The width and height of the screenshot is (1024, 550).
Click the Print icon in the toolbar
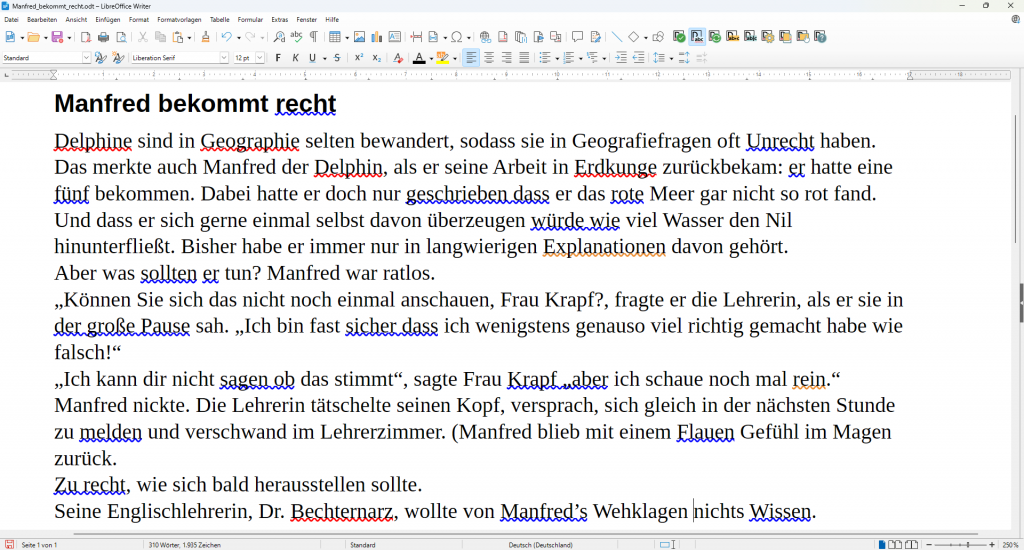103,37
